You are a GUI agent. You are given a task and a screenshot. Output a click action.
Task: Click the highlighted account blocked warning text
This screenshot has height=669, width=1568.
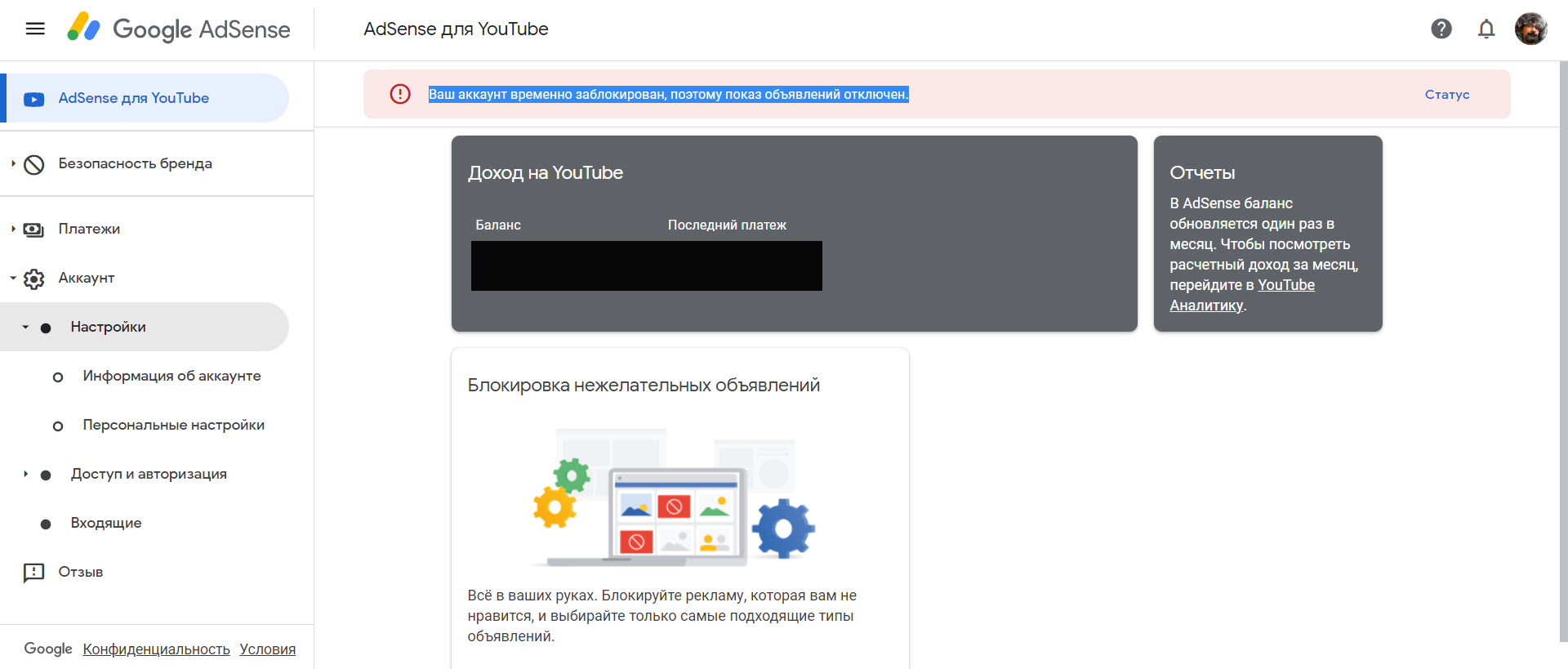(669, 94)
